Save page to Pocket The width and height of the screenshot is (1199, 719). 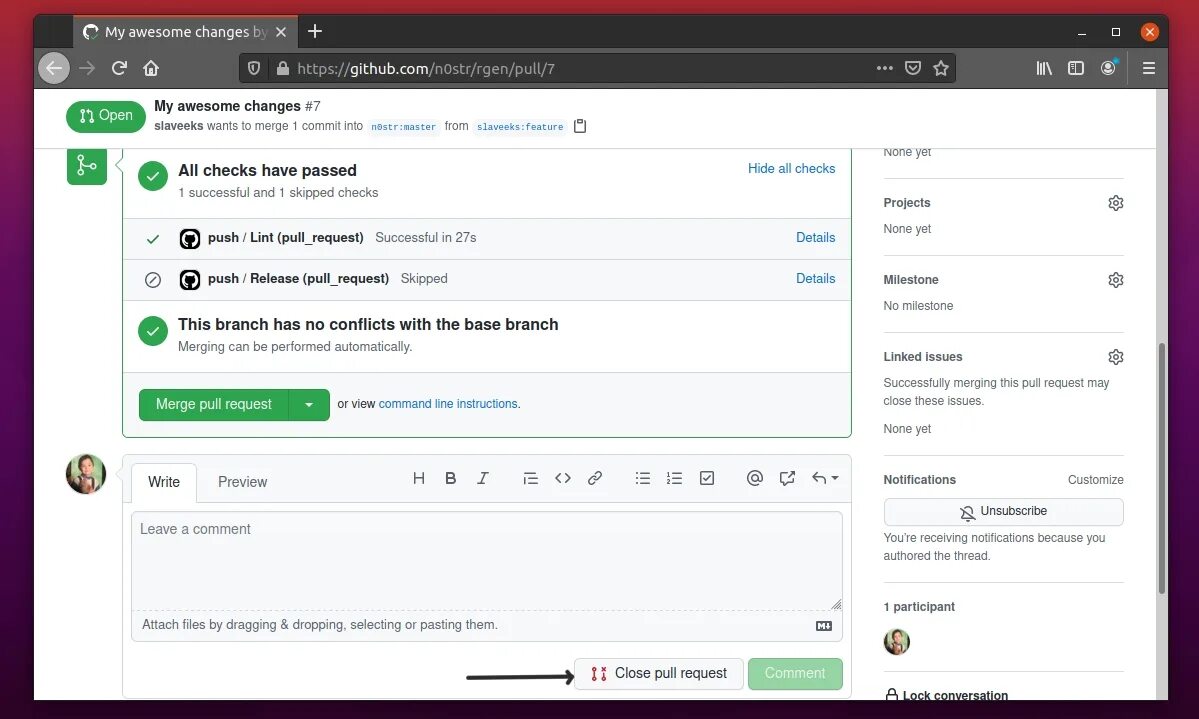(912, 68)
